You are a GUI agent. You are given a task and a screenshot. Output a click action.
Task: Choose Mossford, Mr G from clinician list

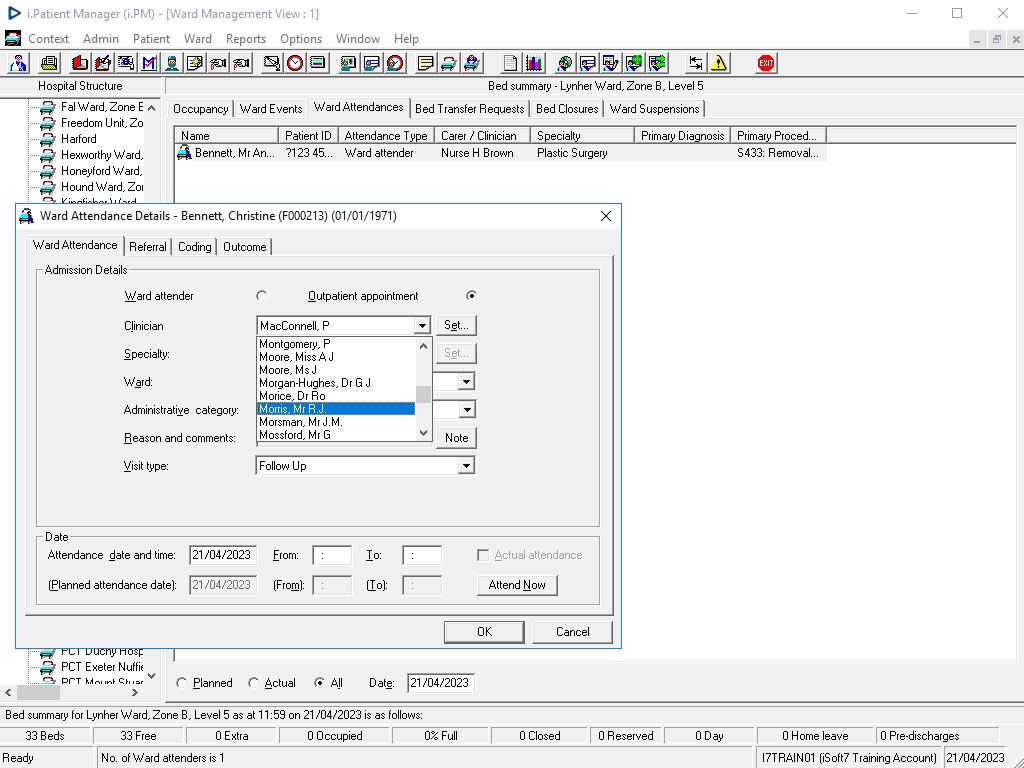coord(336,435)
